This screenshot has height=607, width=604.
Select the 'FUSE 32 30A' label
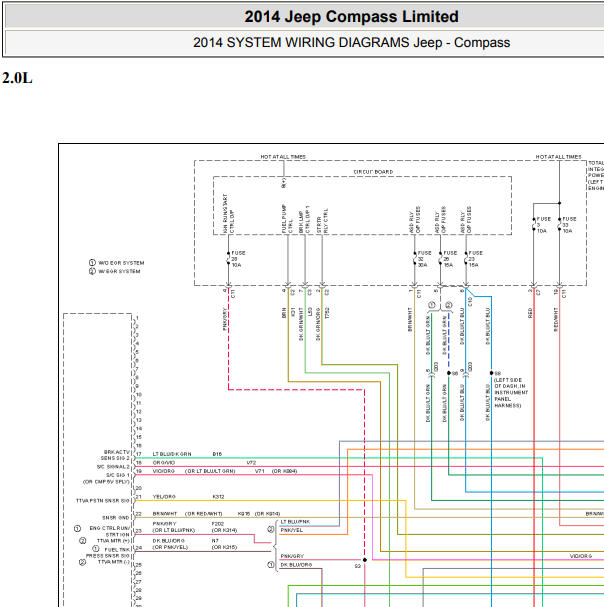coord(424,259)
